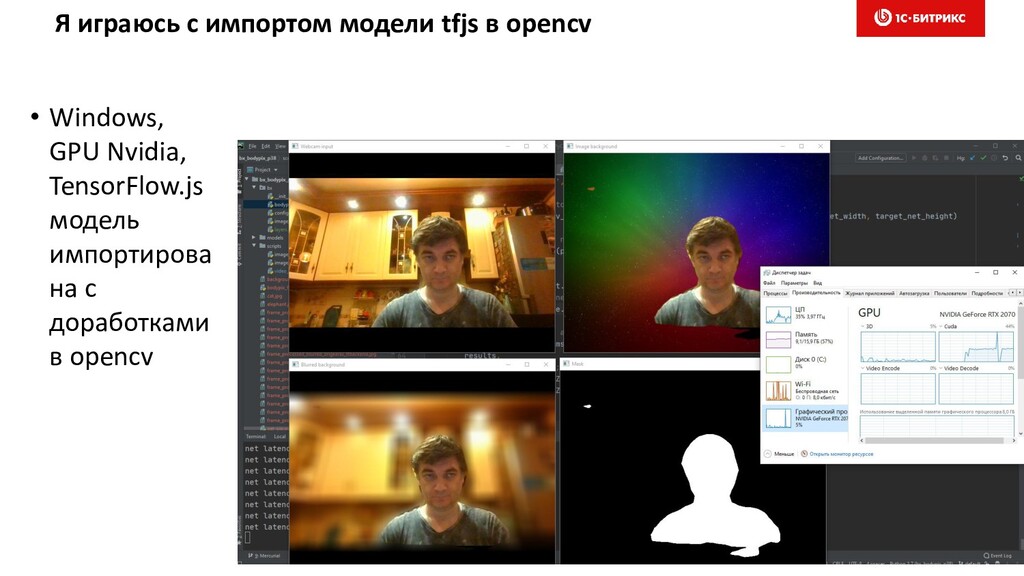Screen dimensions: 1024x576
Task: Switch to the Производительность tab
Action: [x=816, y=293]
